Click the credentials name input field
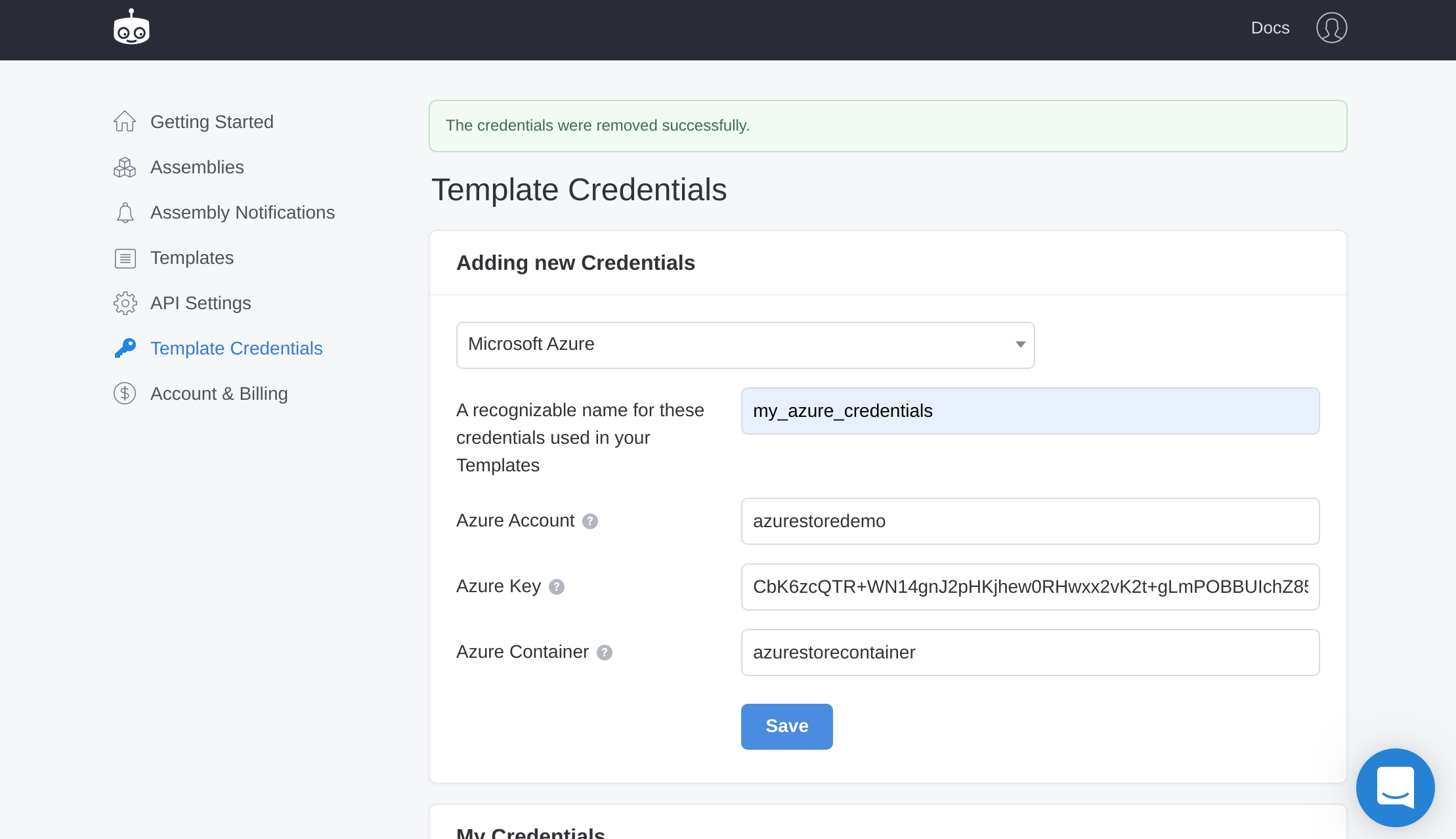1456x839 pixels. 1030,411
